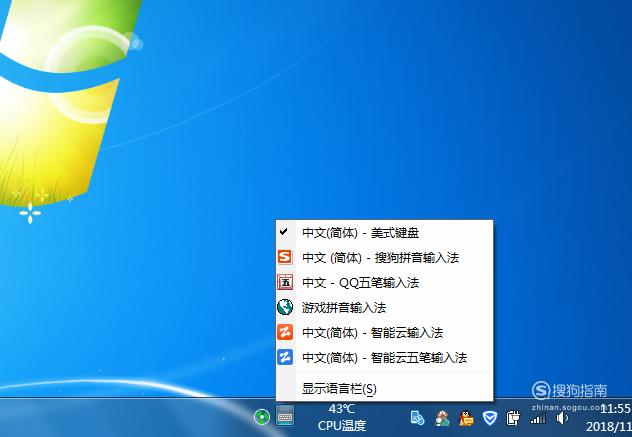
Task: Open the blue shield security tray icon
Action: pos(490,418)
